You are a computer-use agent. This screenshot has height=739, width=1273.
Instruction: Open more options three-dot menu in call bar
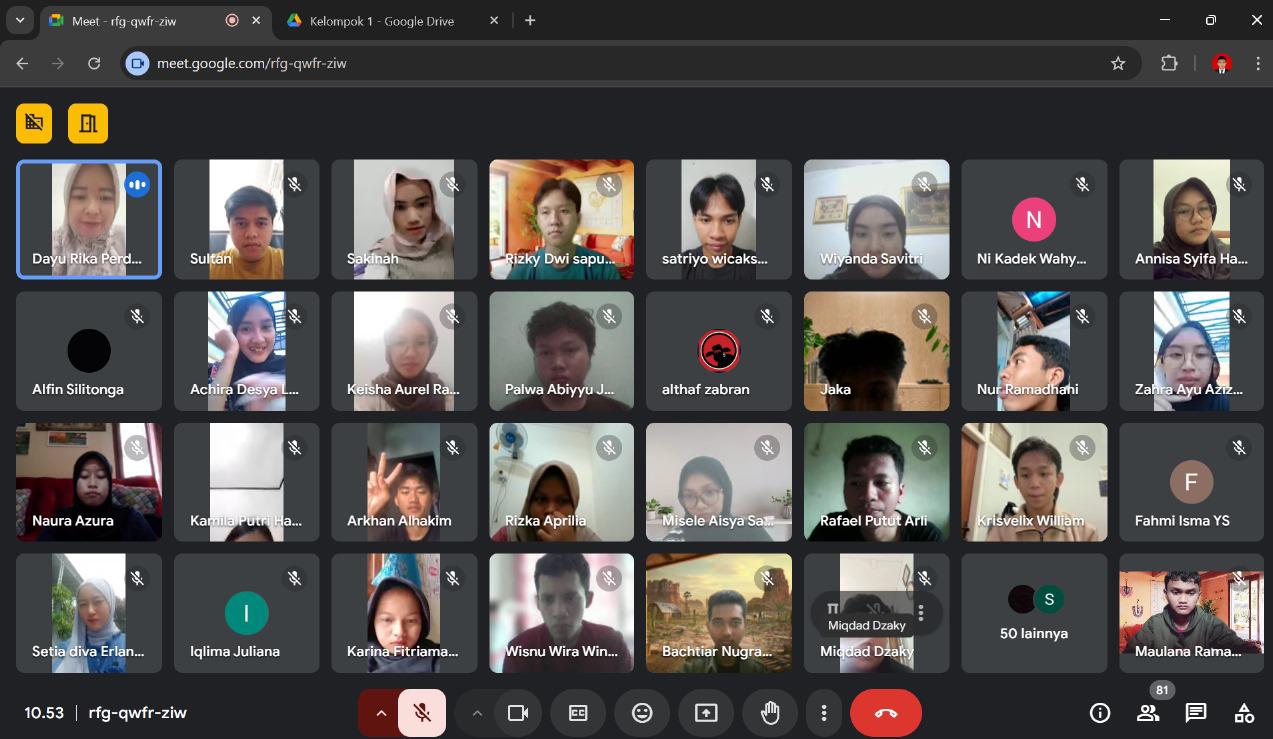[824, 713]
